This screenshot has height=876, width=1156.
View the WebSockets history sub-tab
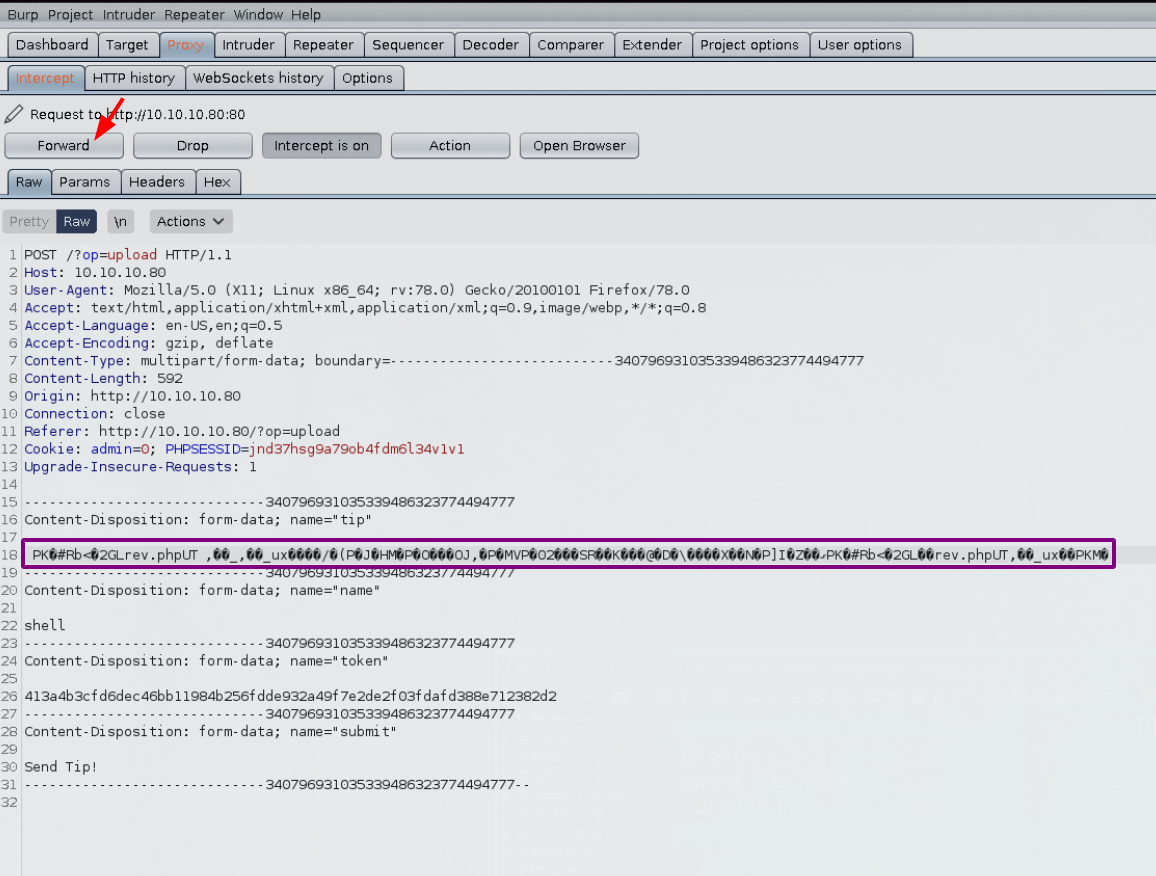click(258, 78)
